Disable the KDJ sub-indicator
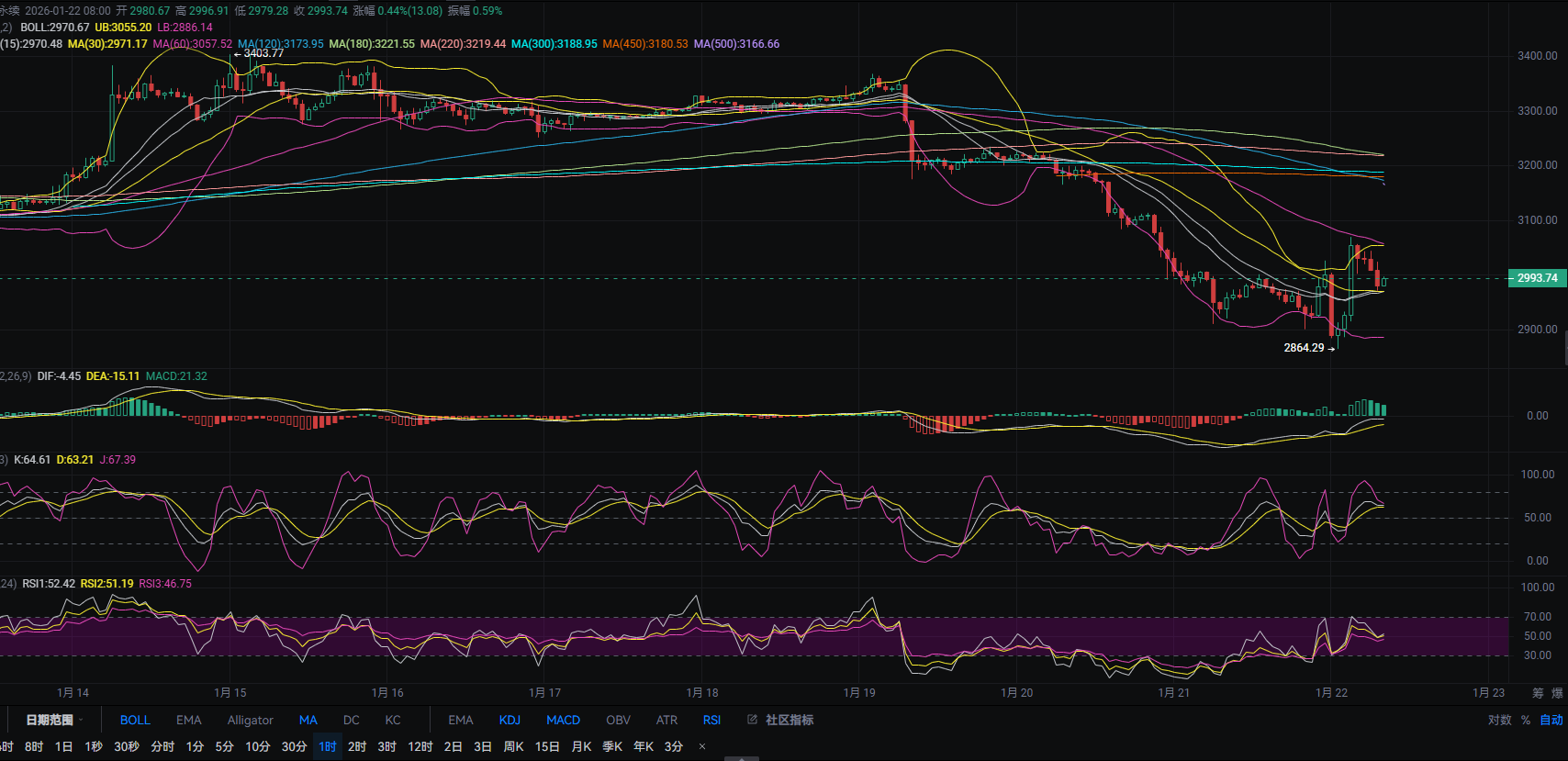The image size is (1568, 761). pyautogui.click(x=510, y=720)
